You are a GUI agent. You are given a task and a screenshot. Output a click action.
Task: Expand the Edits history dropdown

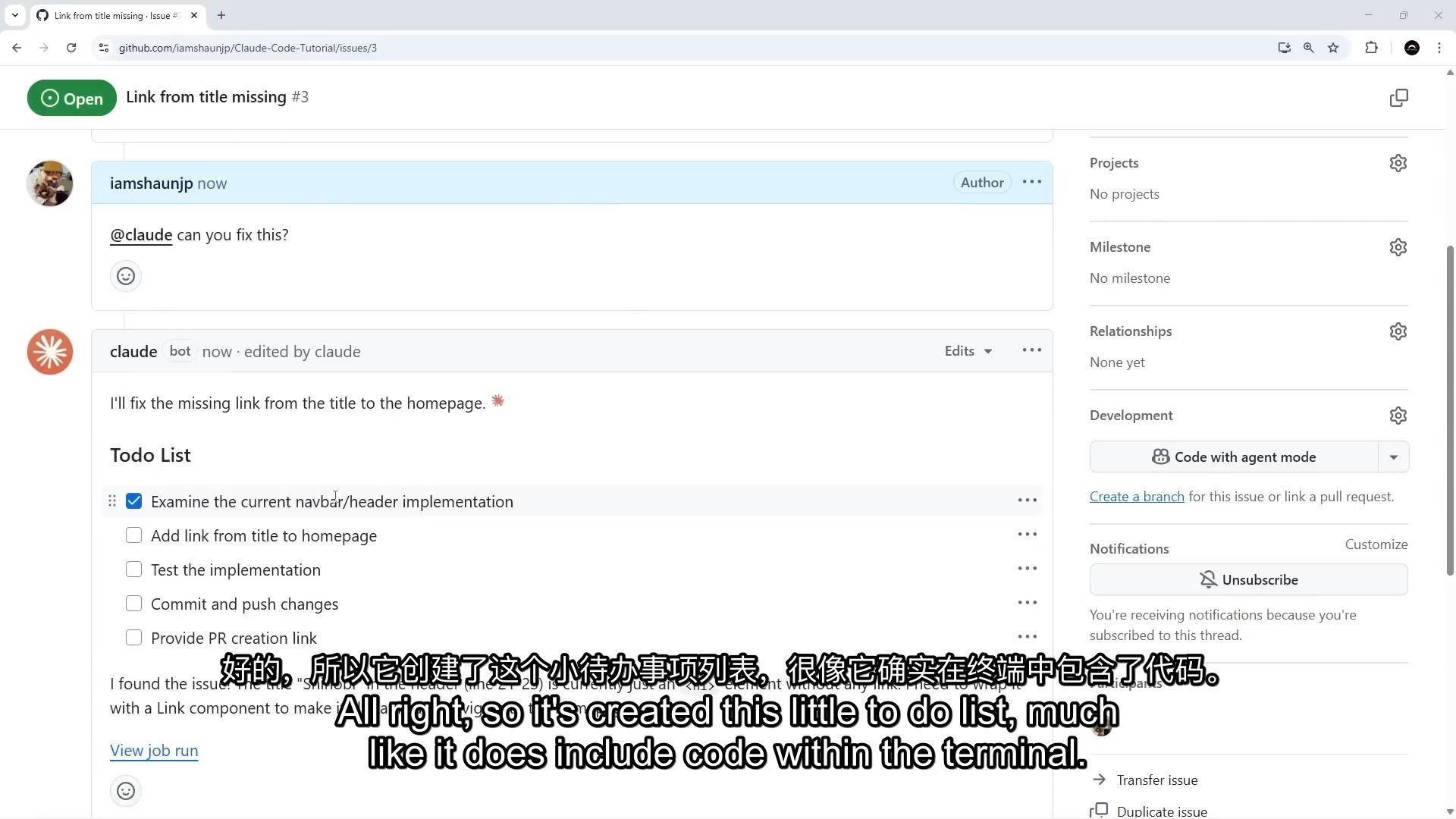pos(968,351)
